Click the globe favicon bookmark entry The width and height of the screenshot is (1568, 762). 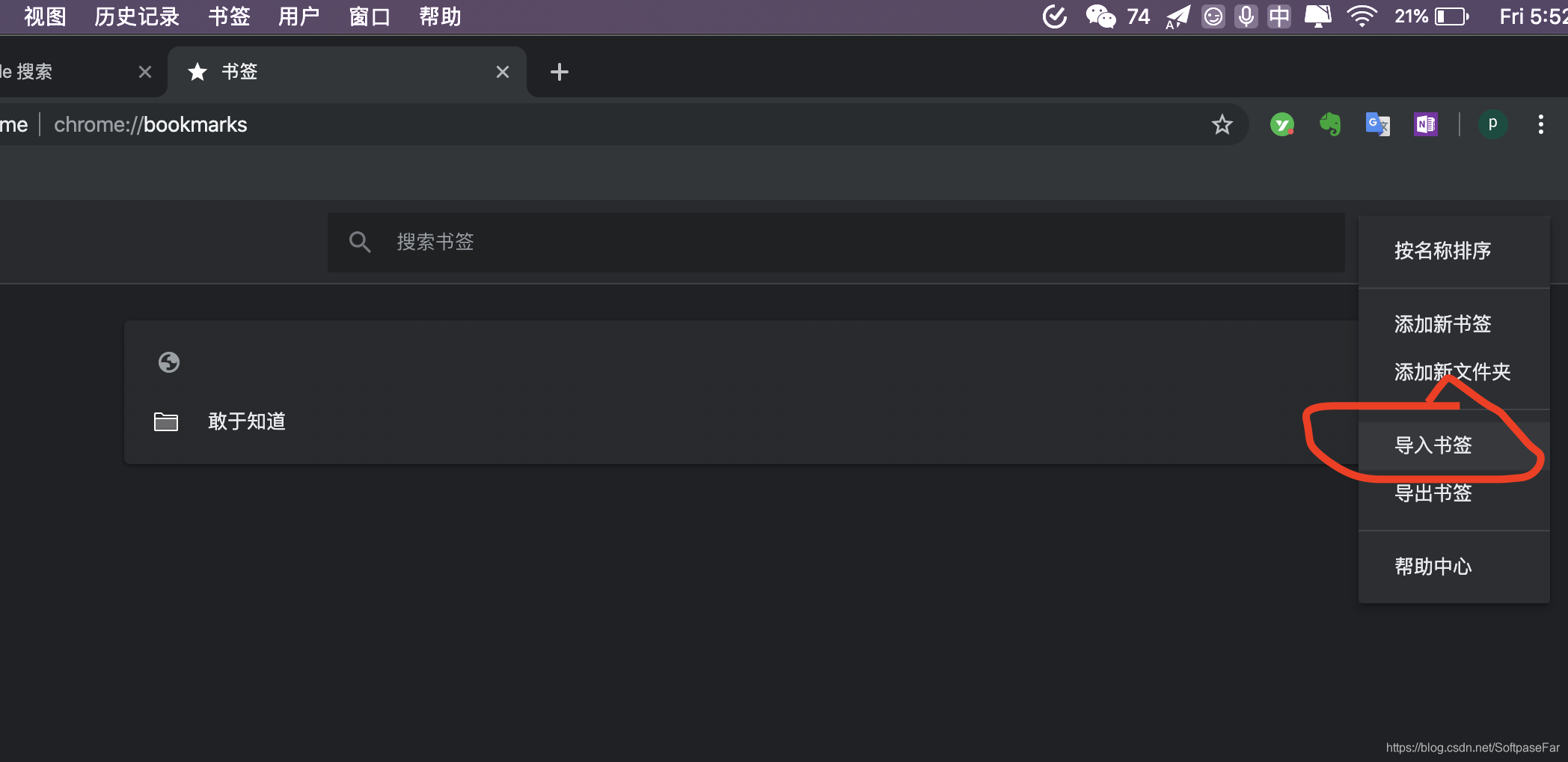point(169,363)
